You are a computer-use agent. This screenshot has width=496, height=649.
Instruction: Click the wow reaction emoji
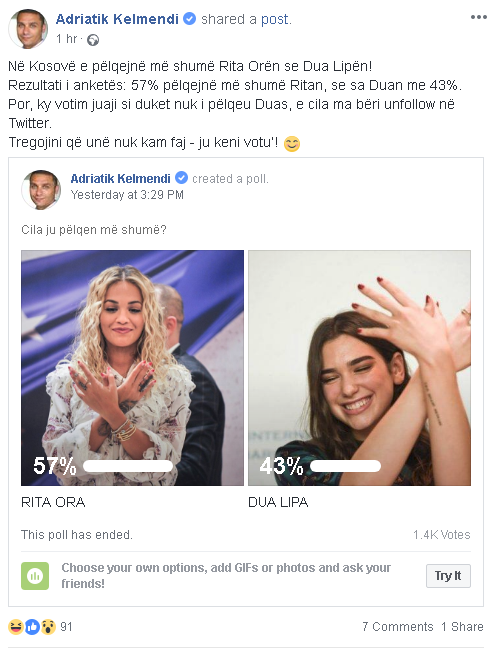click(x=48, y=627)
